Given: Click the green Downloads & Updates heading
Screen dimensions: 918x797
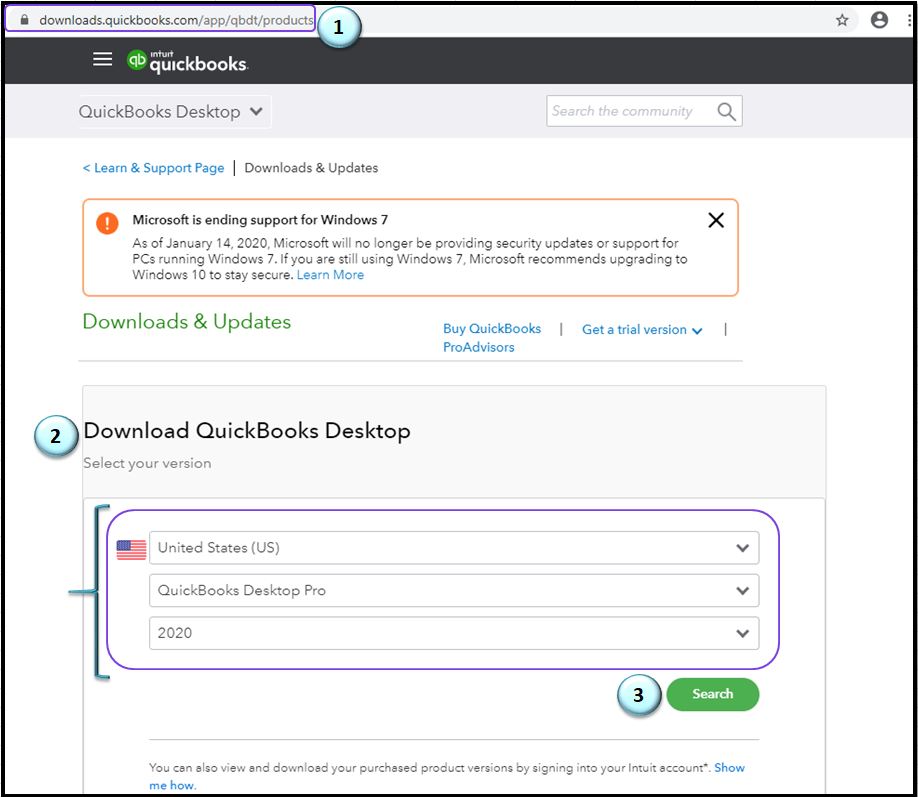Looking at the screenshot, I should (x=187, y=321).
